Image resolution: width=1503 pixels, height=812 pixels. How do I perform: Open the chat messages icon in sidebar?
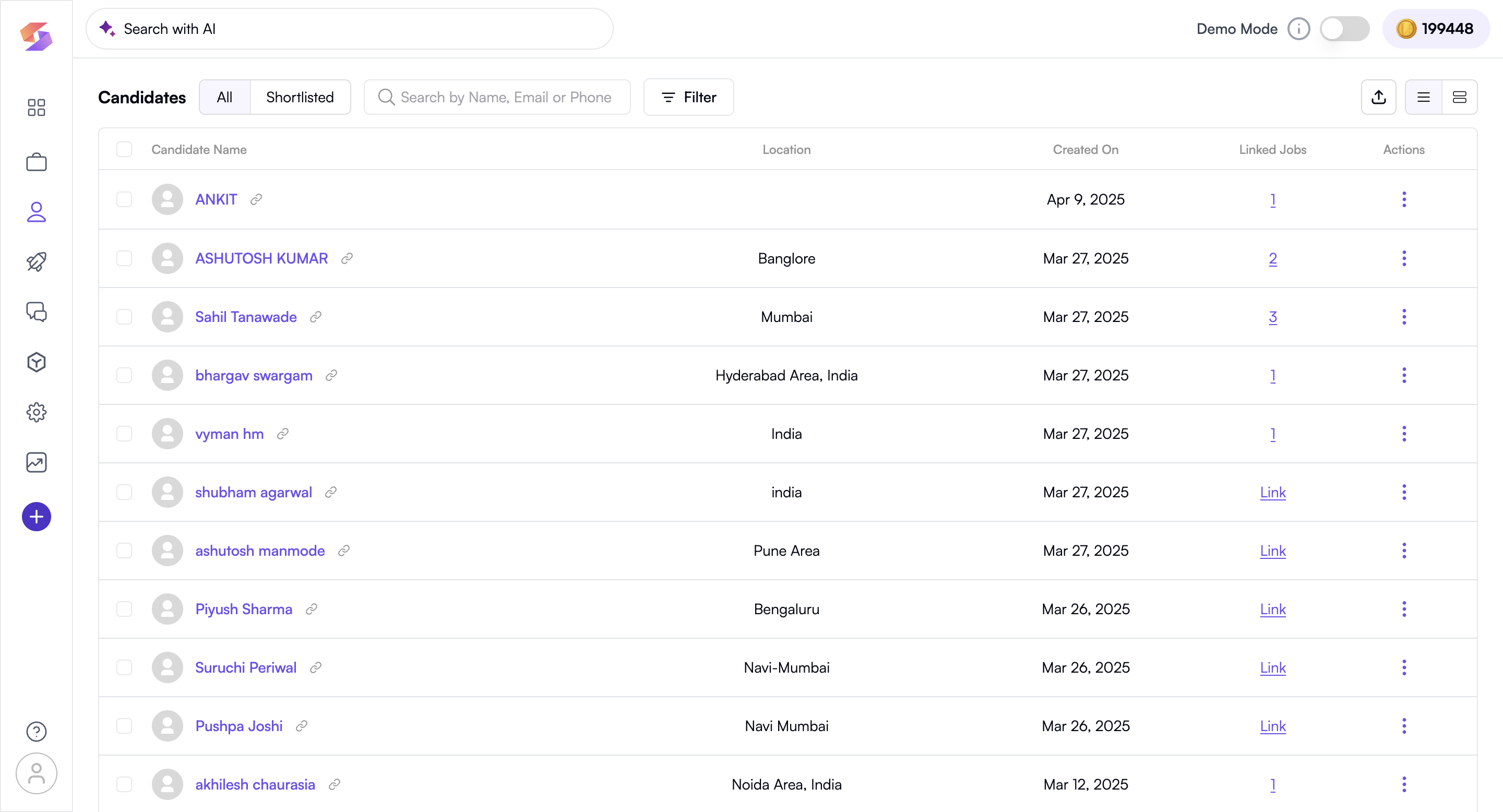(36, 312)
